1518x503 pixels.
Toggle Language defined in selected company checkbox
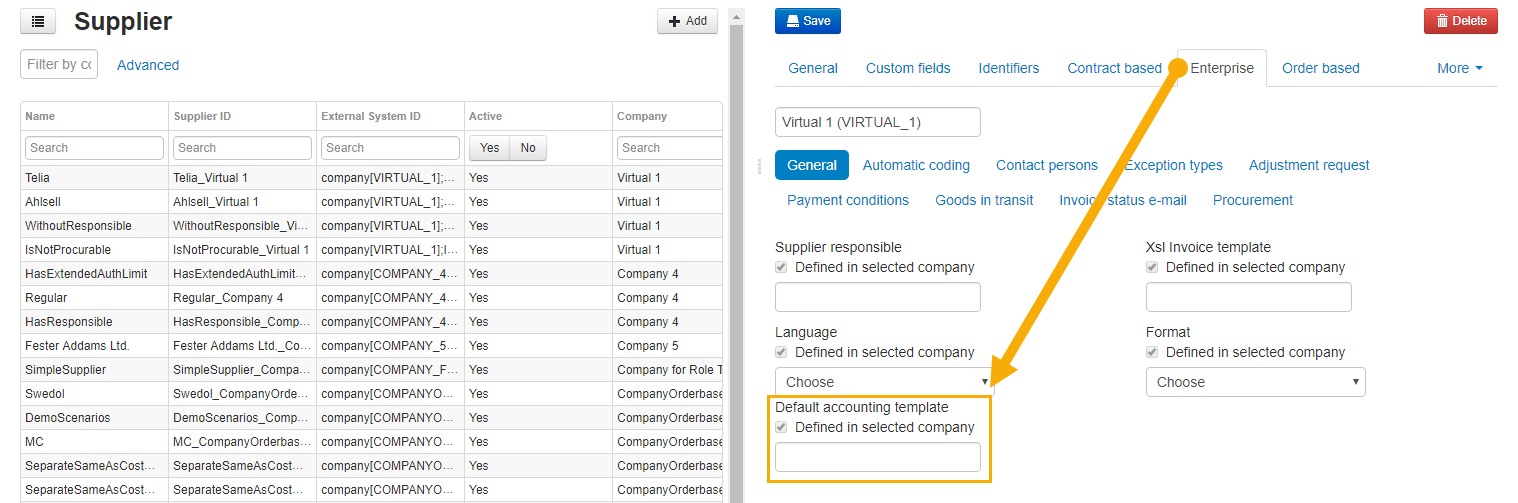(x=782, y=352)
